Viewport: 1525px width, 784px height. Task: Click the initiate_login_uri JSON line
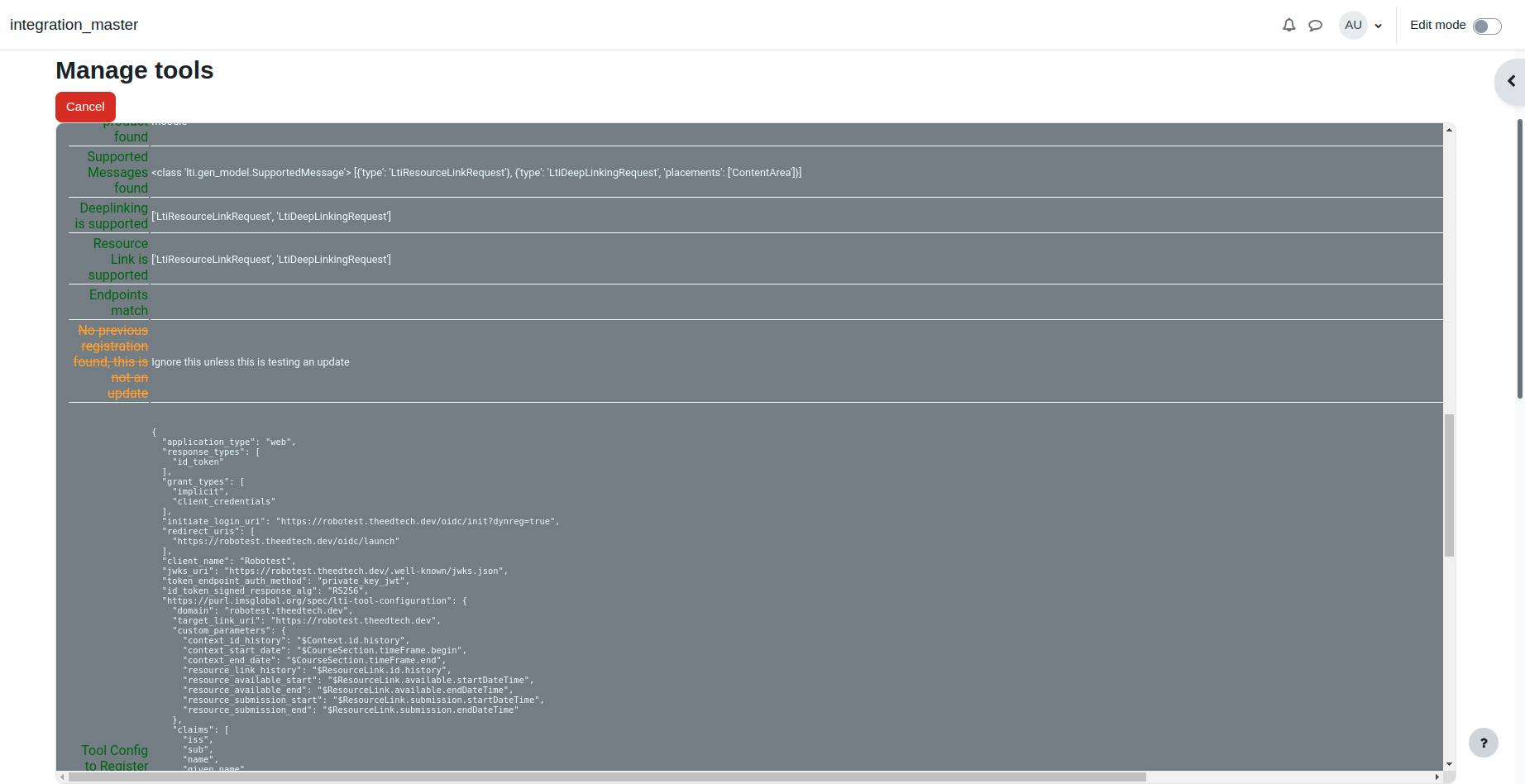pyautogui.click(x=361, y=522)
